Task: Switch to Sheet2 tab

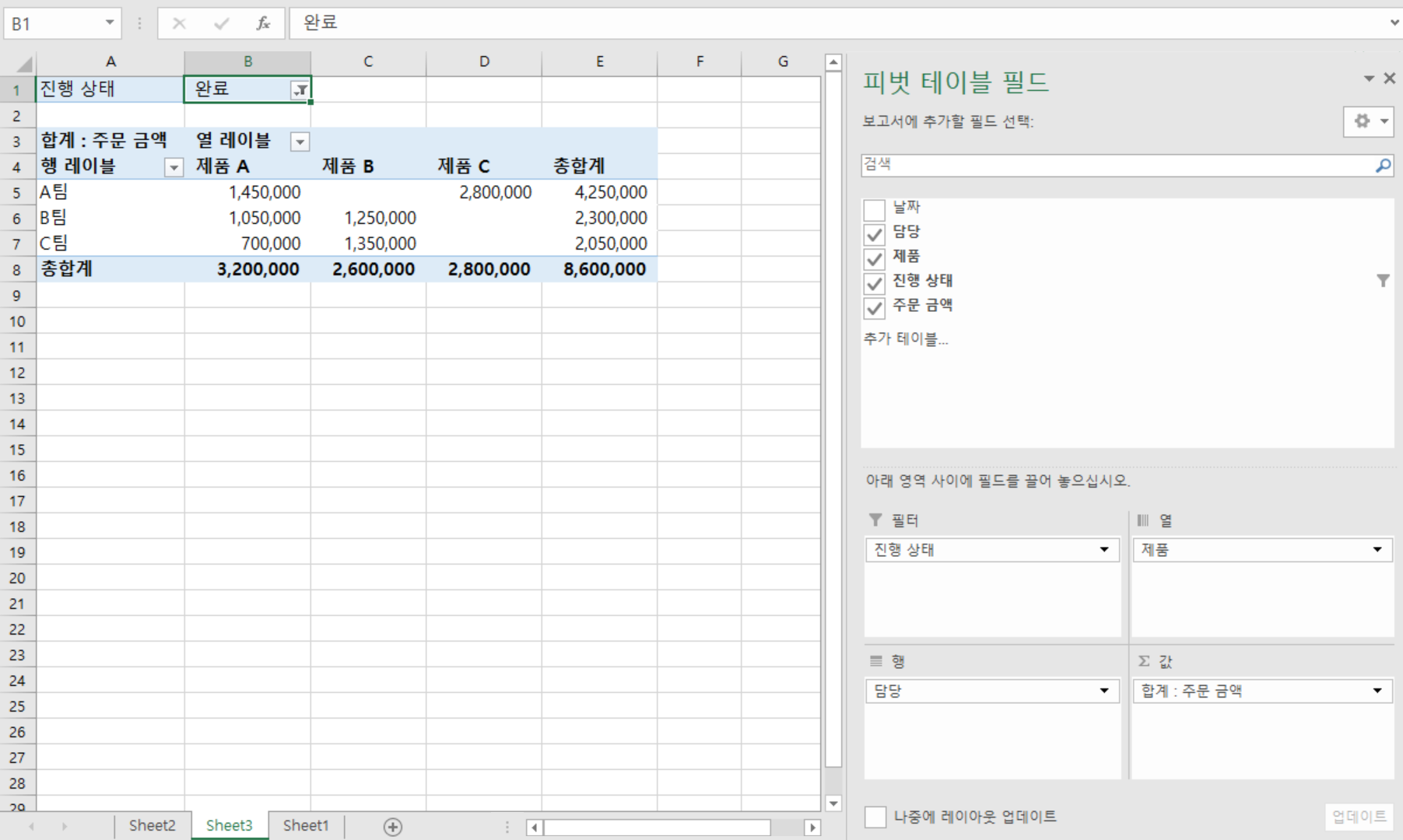Action: (x=152, y=826)
